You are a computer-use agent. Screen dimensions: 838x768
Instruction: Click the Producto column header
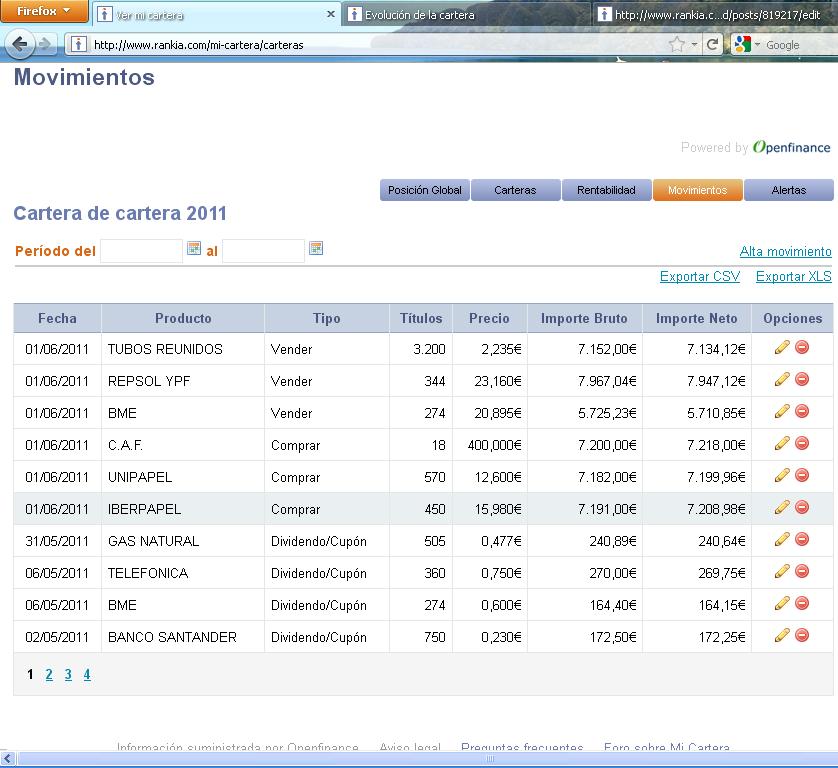point(183,319)
